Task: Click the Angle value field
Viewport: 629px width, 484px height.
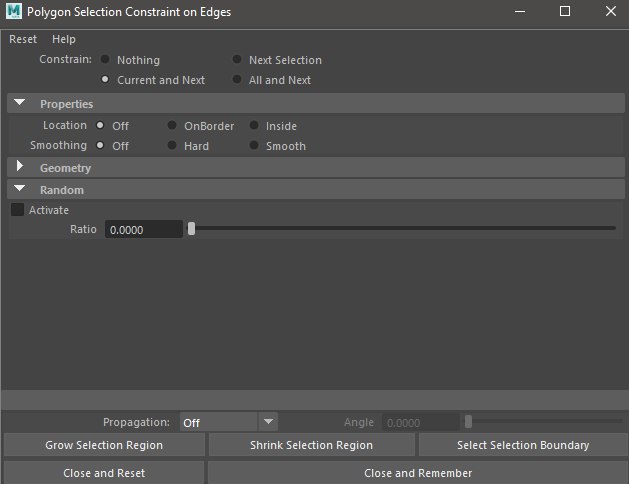Action: click(421, 422)
